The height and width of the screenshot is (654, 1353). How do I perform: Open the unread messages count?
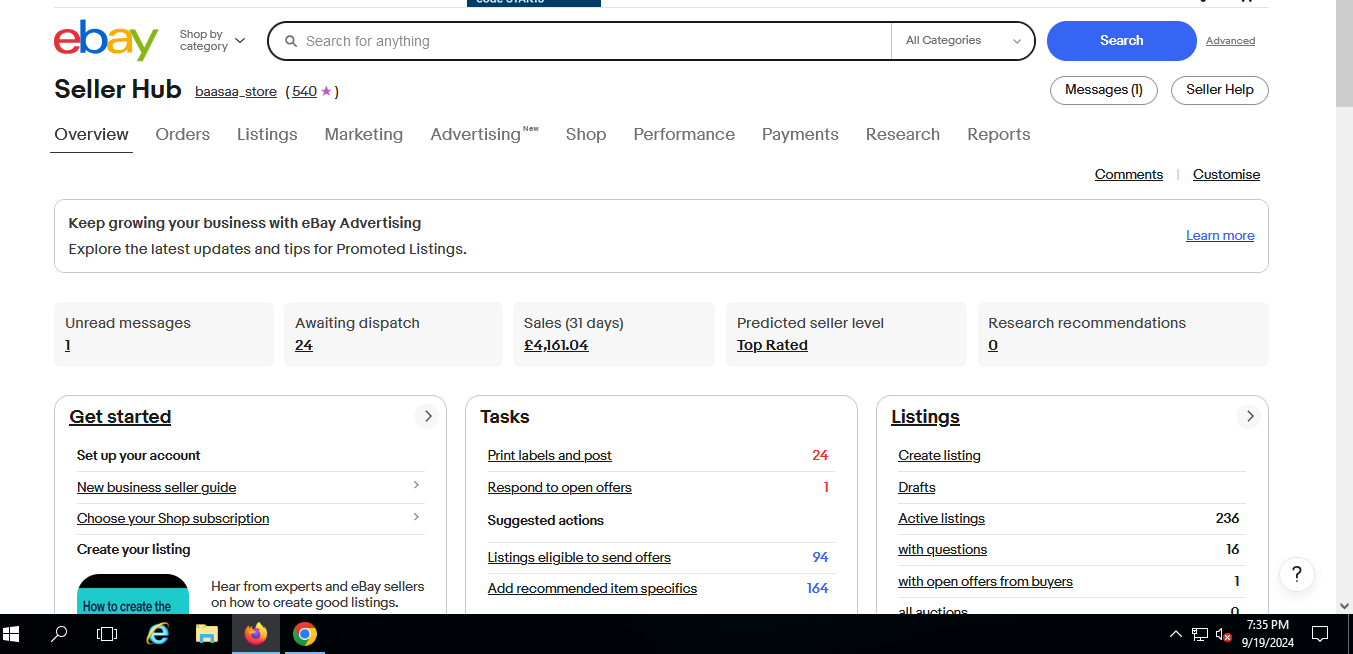pyautogui.click(x=68, y=346)
